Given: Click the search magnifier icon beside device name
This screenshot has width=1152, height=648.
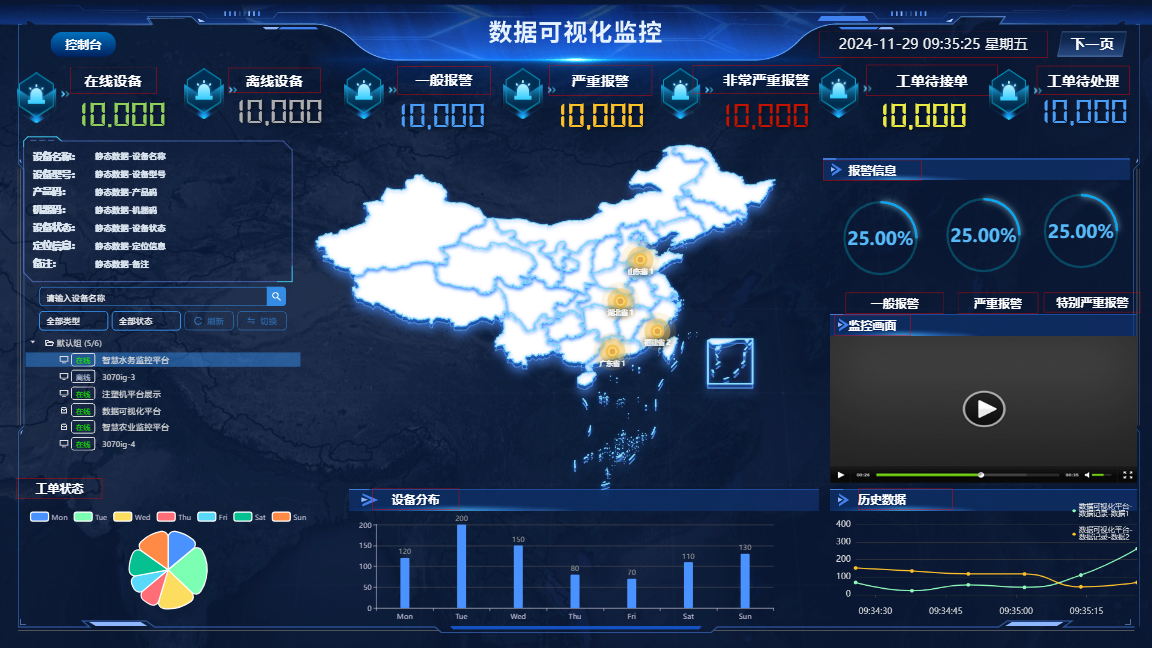Looking at the screenshot, I should [276, 297].
